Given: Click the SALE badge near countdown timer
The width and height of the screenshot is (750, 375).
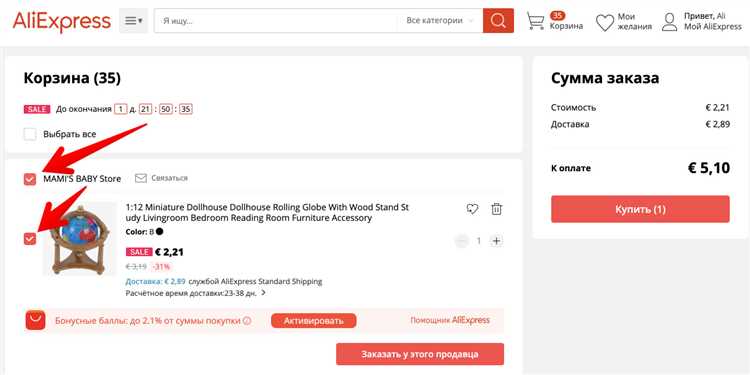Looking at the screenshot, I should point(37,109).
